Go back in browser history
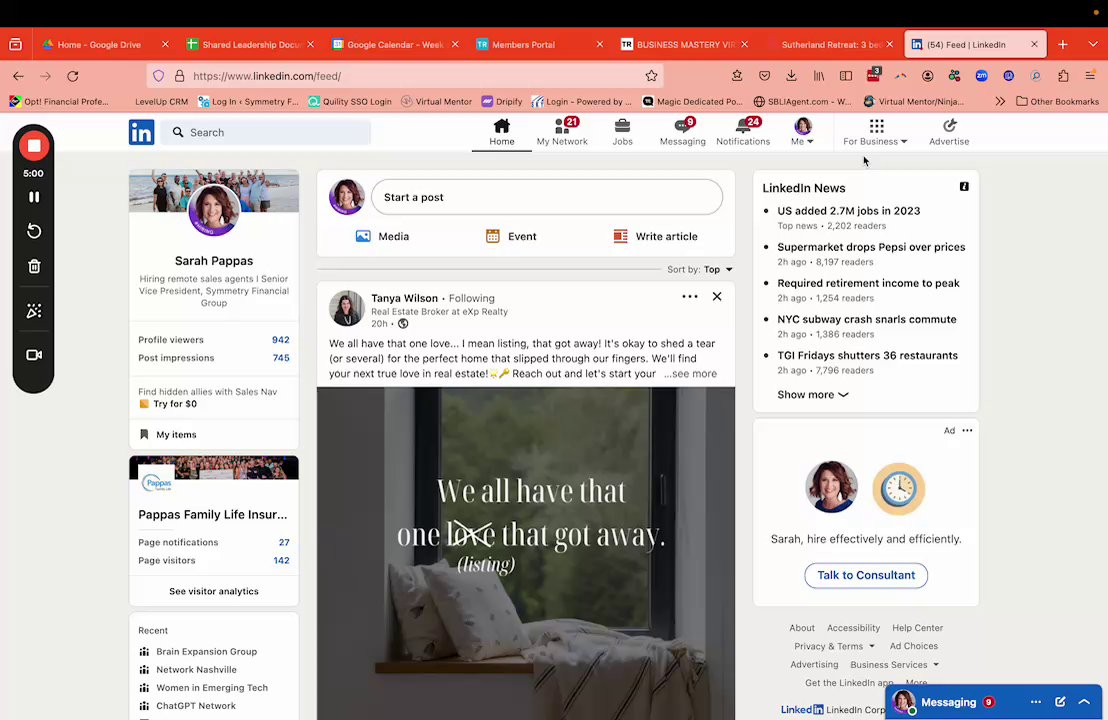The height and width of the screenshot is (720, 1108). (18, 76)
